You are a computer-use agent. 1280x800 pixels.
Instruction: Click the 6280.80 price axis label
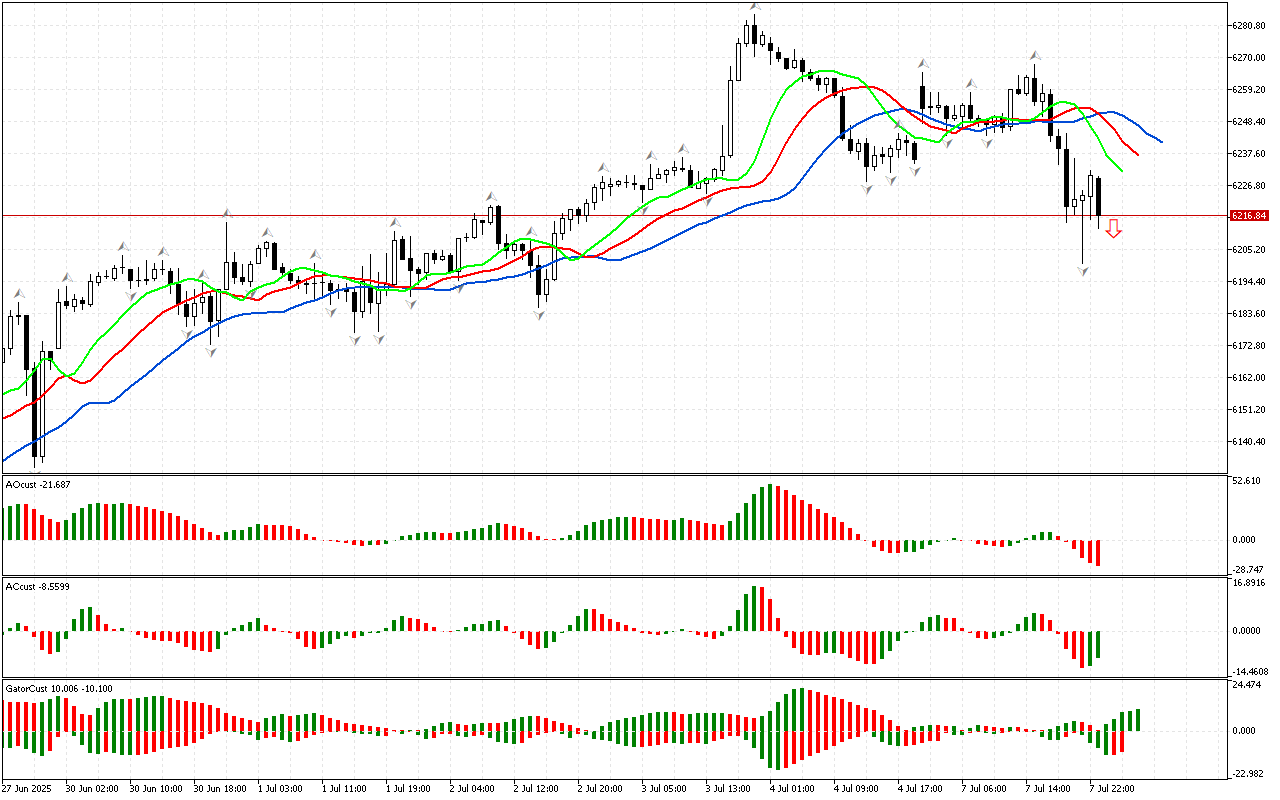pyautogui.click(x=1249, y=25)
